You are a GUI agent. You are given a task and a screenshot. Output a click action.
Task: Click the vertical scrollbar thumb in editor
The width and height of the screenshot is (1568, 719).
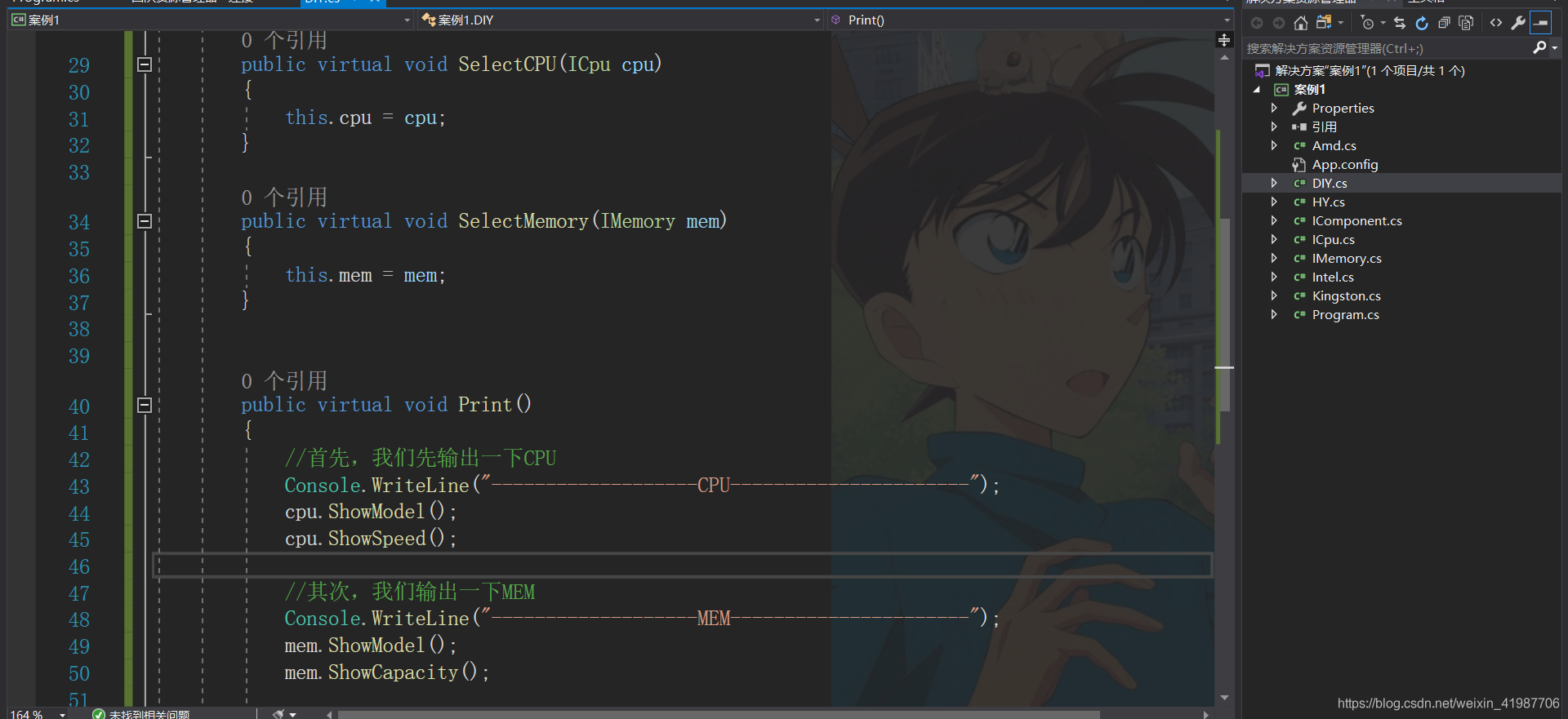pos(1224,314)
